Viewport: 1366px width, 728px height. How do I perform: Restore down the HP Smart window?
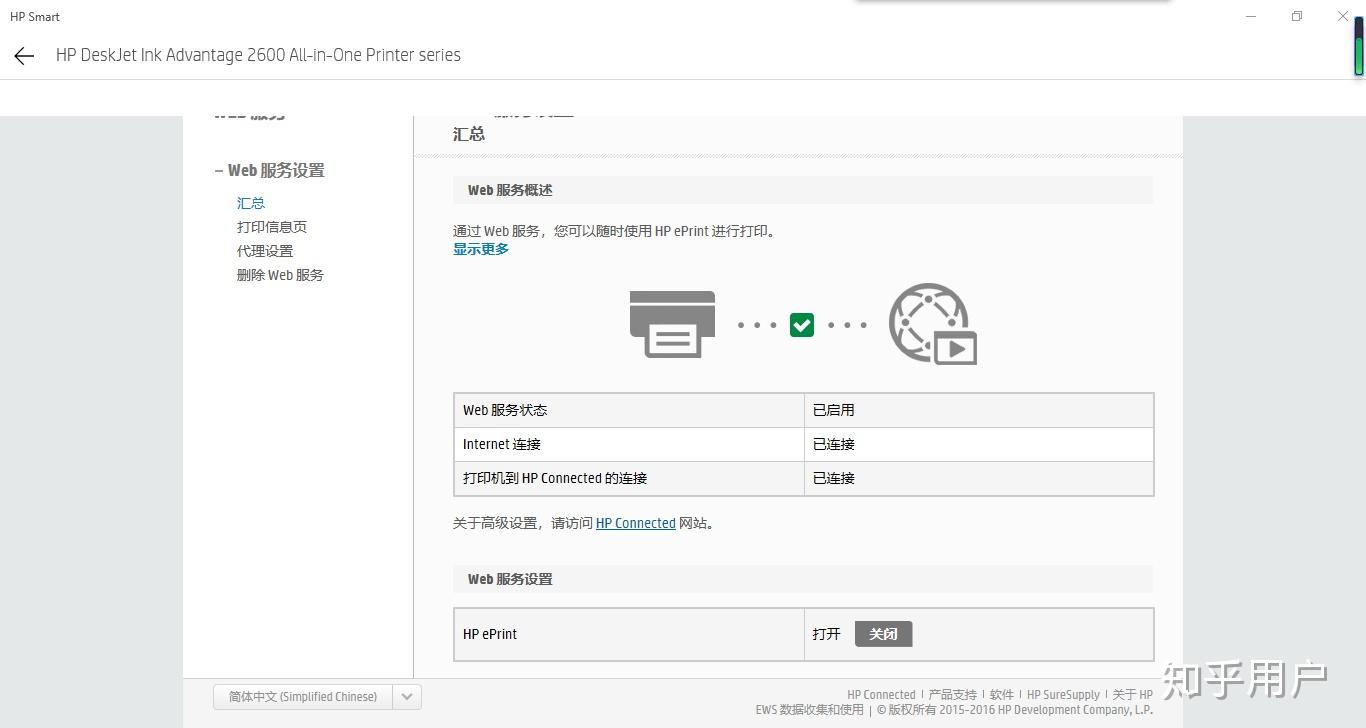pyautogui.click(x=1297, y=16)
